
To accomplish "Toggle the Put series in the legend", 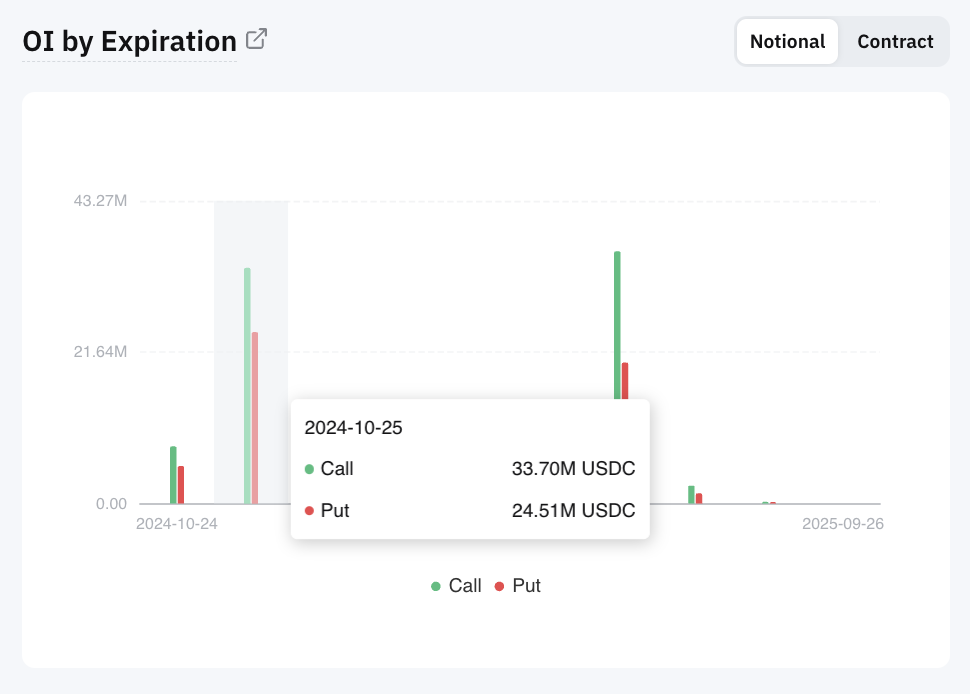I will pos(518,585).
